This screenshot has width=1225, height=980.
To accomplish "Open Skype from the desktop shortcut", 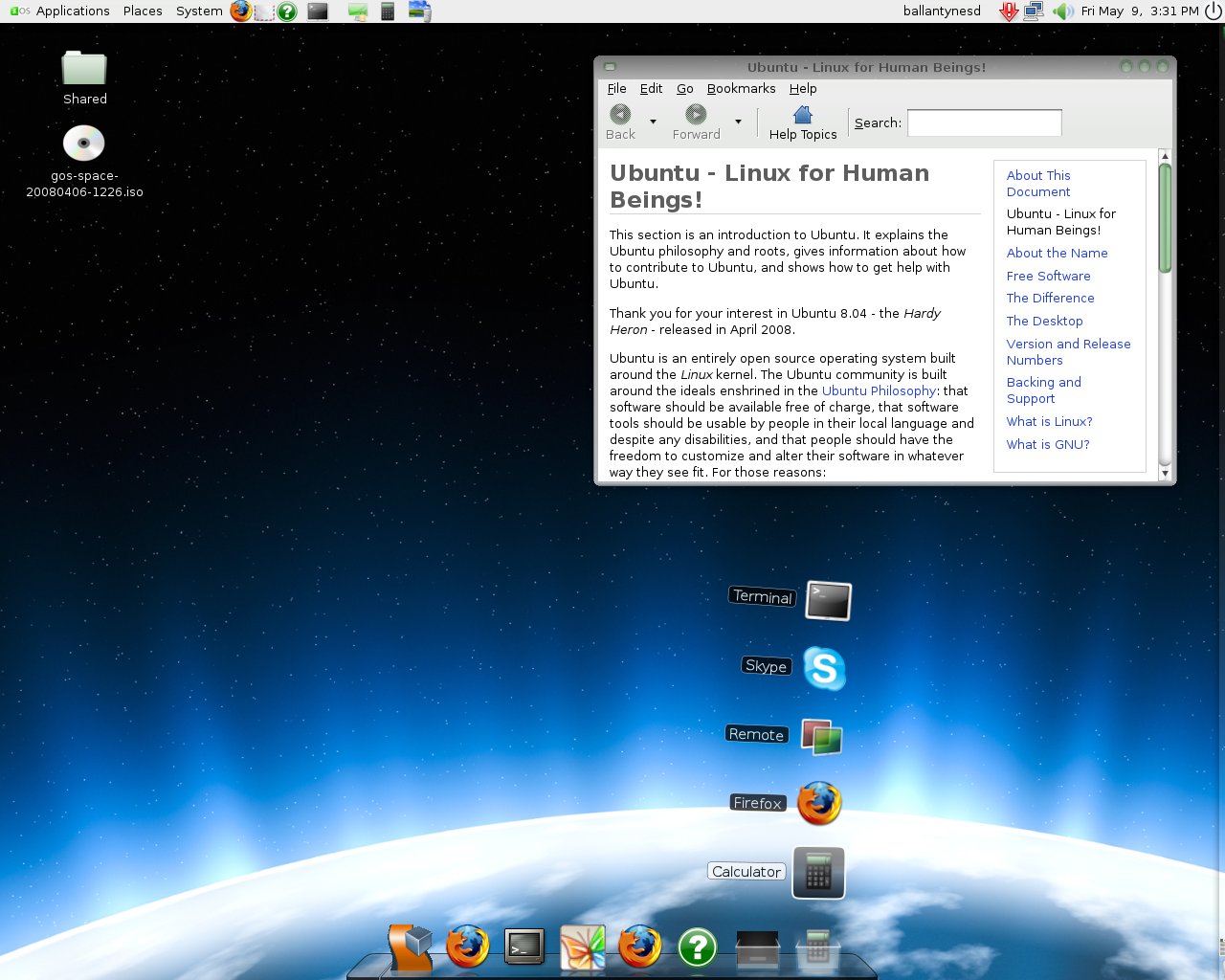I will point(824,669).
